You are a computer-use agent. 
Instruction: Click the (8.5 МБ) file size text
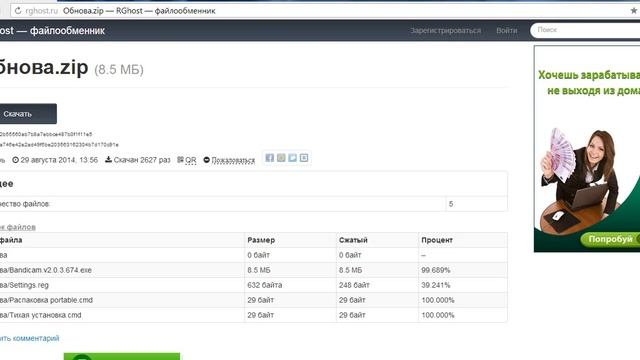point(119,70)
